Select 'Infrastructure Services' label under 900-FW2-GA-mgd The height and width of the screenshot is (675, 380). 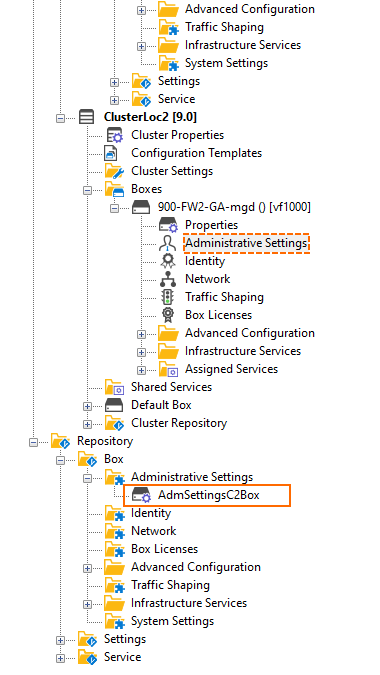click(x=243, y=351)
